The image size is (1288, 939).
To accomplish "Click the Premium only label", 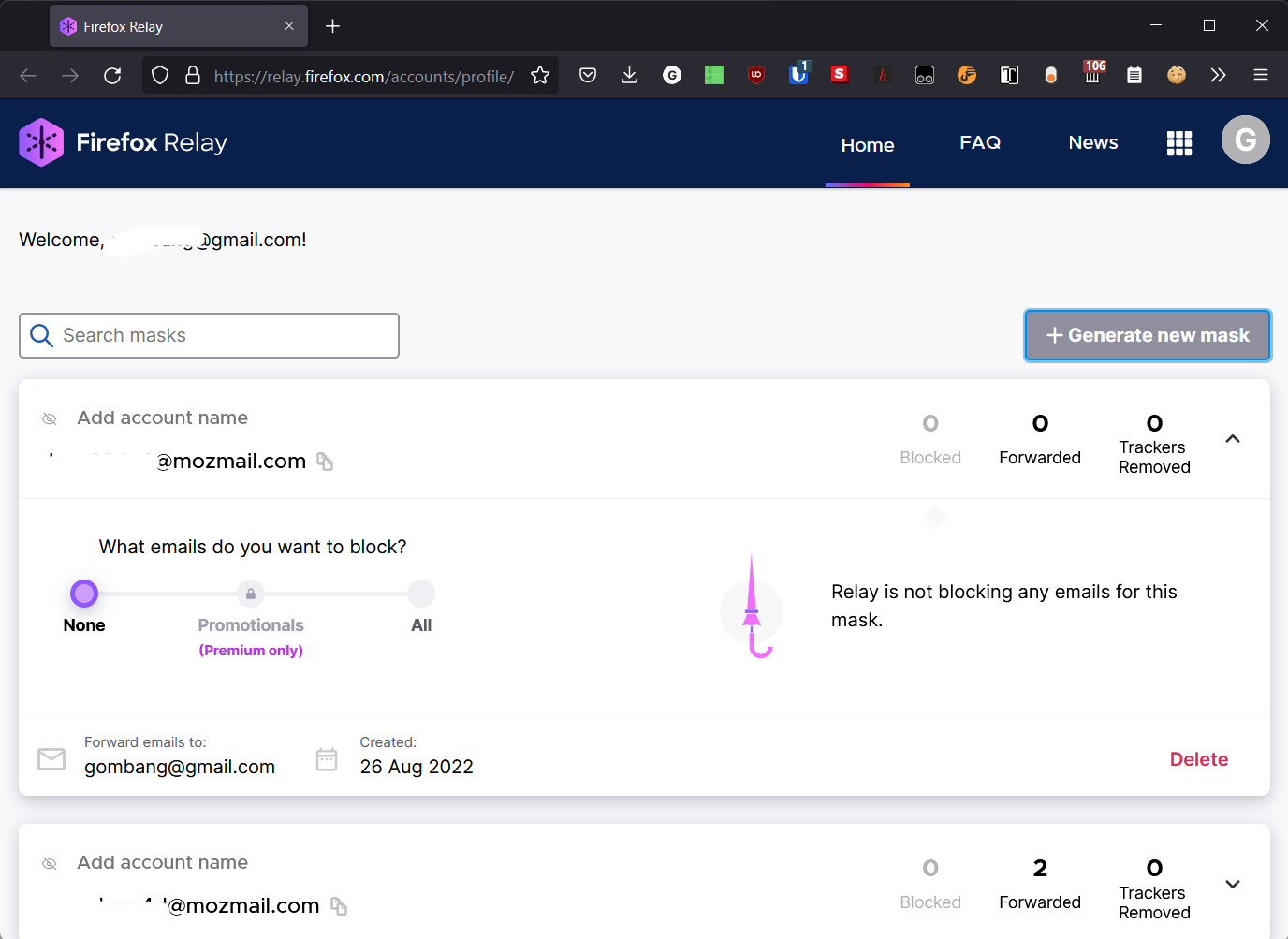I will point(251,650).
